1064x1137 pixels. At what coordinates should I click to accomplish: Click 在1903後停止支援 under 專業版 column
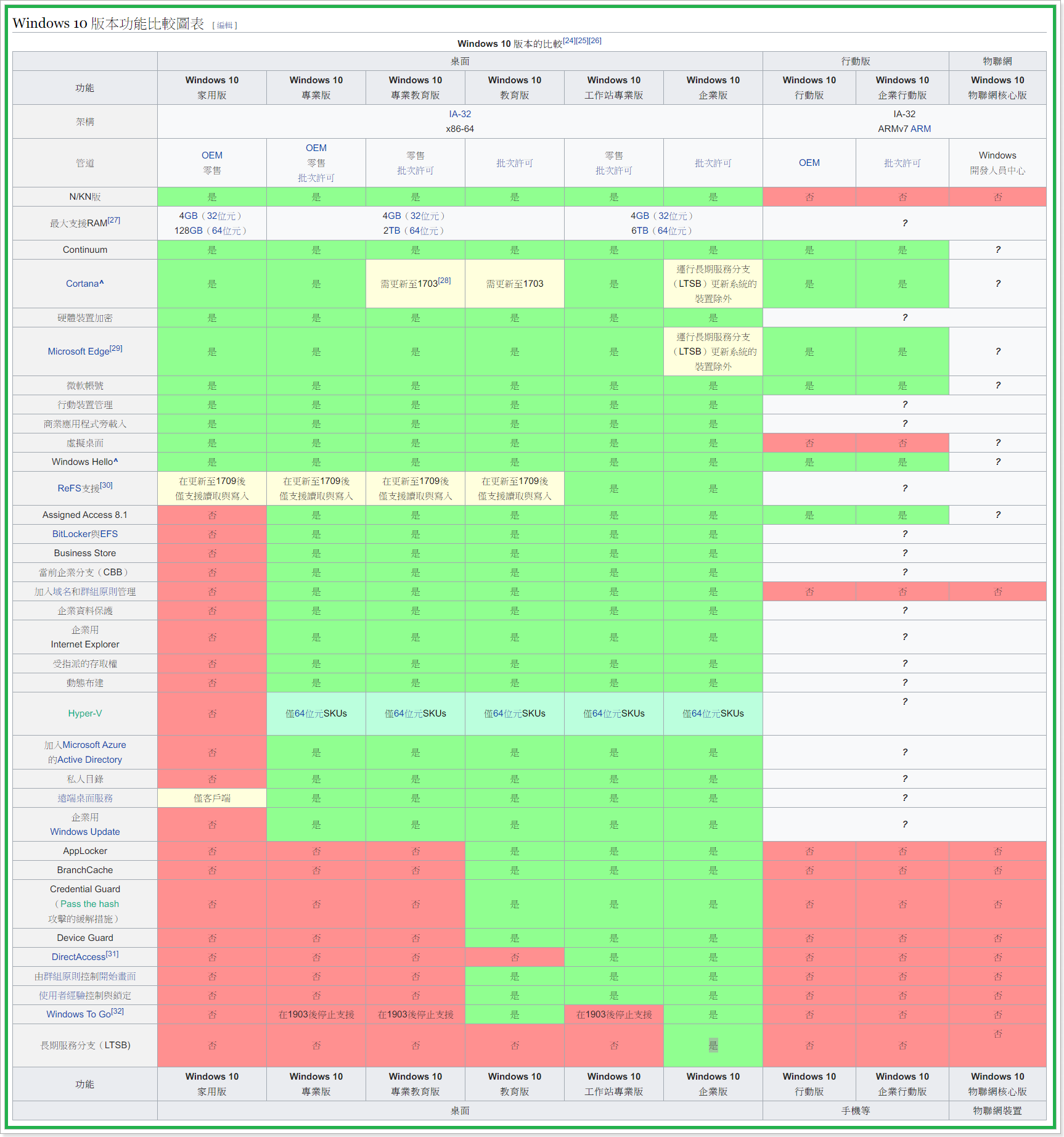point(316,1014)
